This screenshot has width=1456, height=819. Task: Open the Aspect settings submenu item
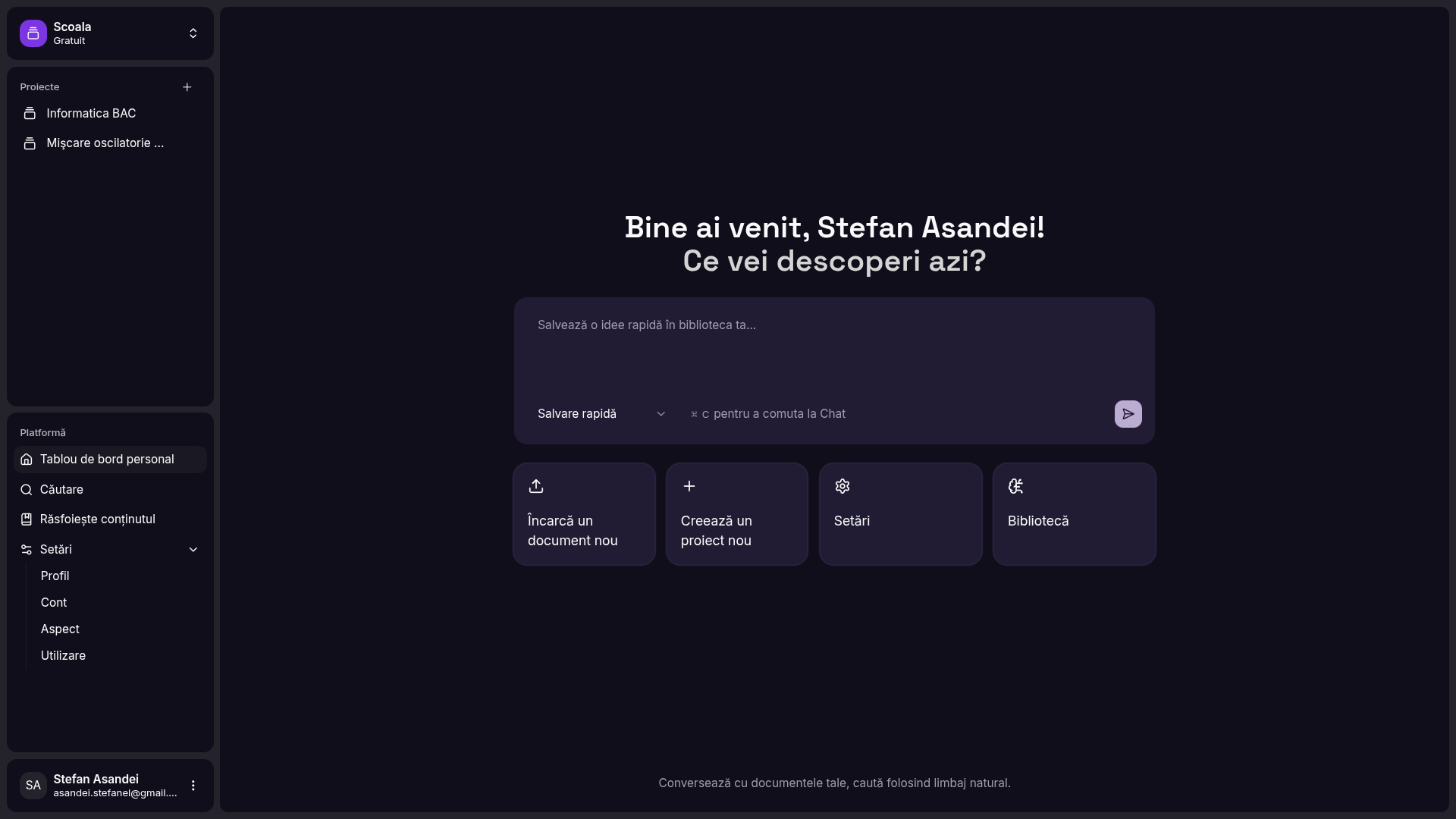60,629
